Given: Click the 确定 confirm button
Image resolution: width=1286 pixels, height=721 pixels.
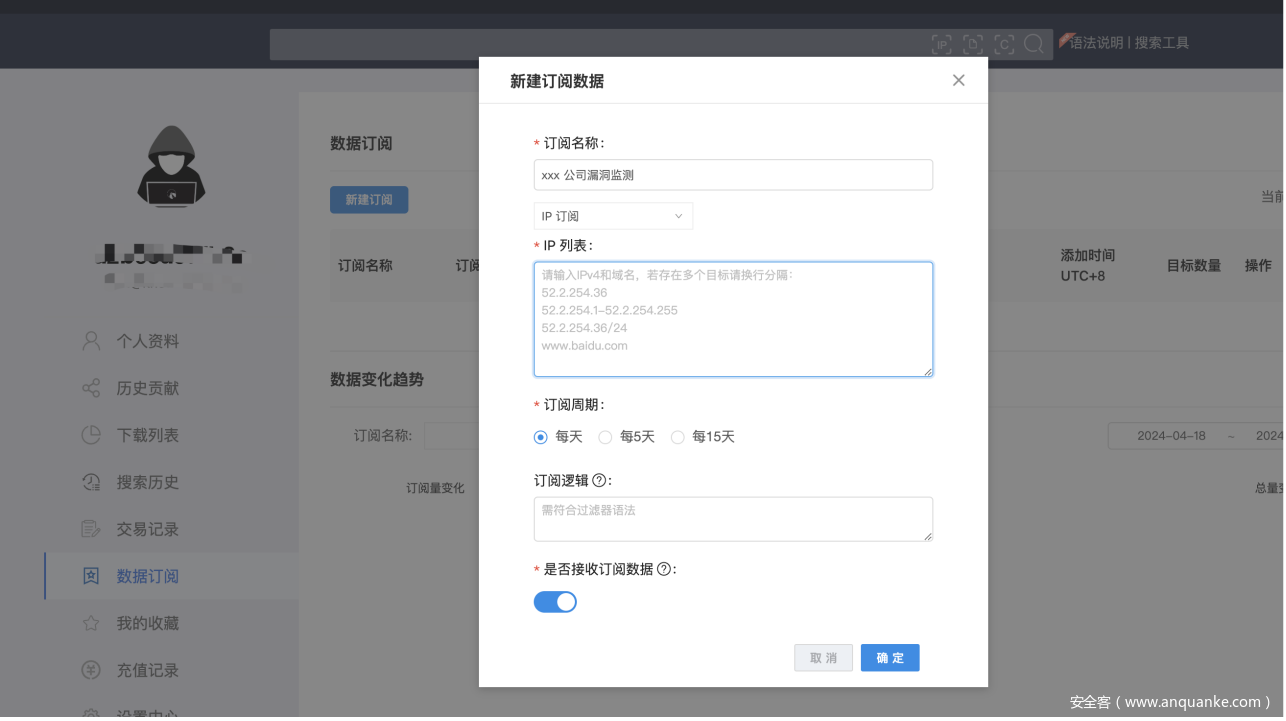Looking at the screenshot, I should (889, 657).
